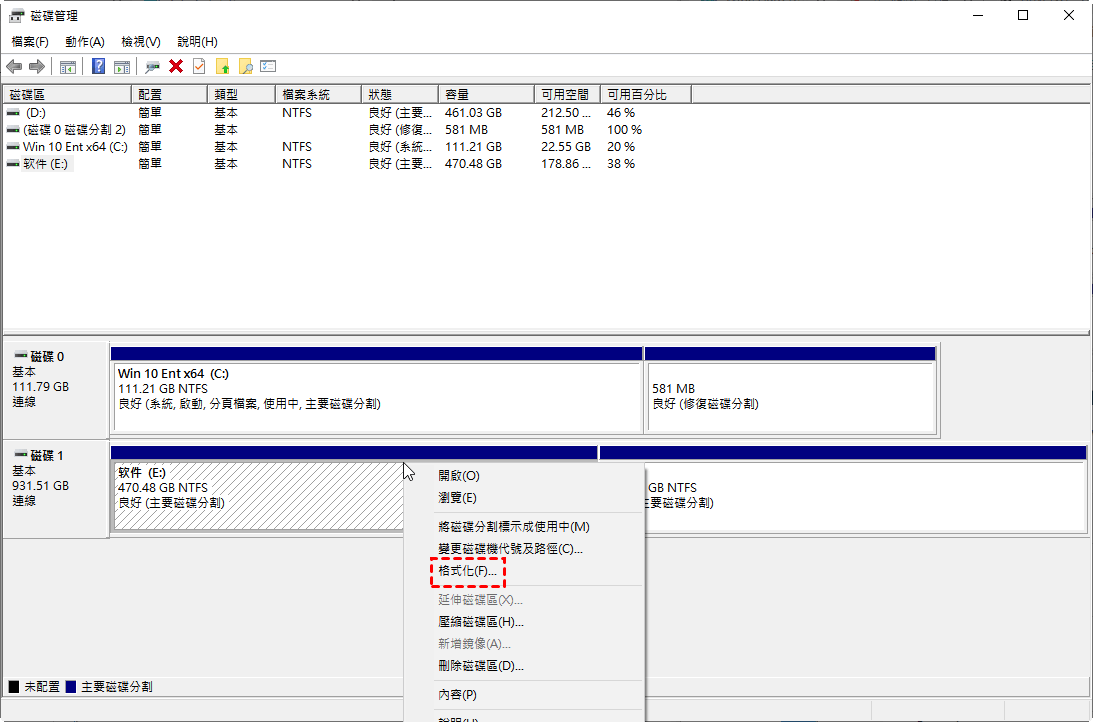Open the 檔案(F) menu

[30, 42]
